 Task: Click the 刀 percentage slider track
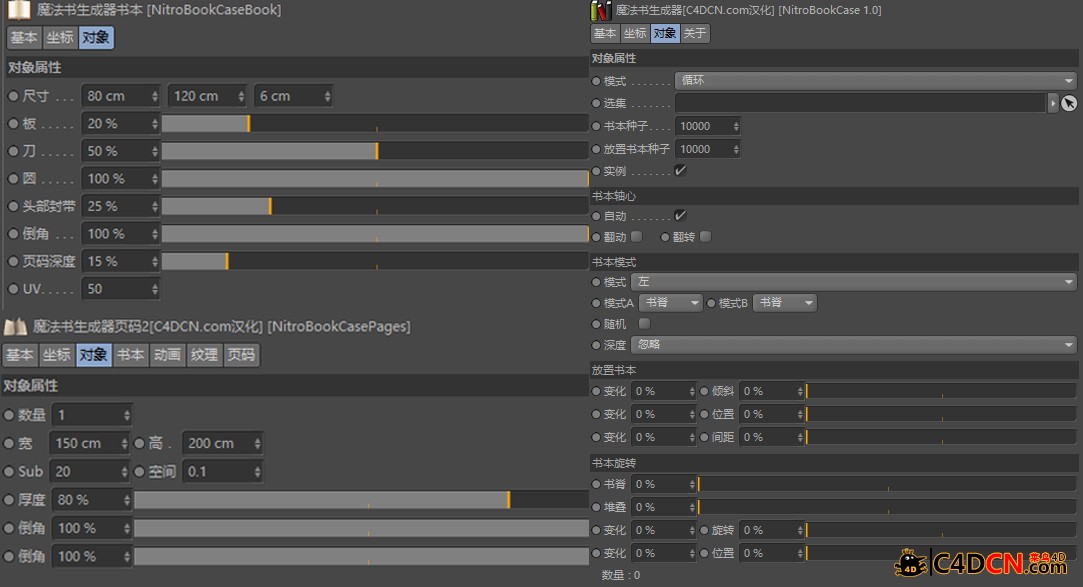375,151
